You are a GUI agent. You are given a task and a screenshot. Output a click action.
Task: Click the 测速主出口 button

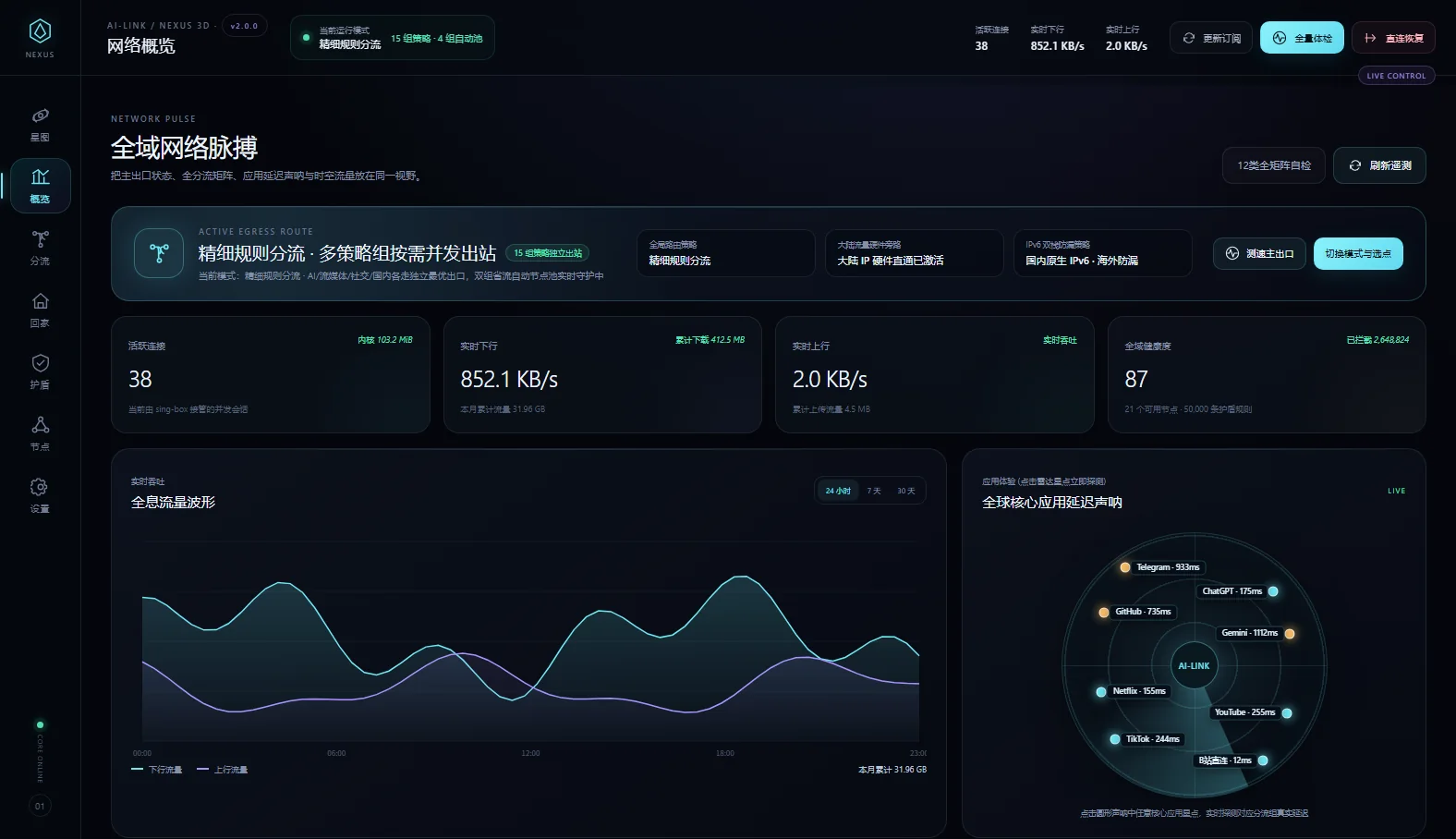tap(1259, 253)
